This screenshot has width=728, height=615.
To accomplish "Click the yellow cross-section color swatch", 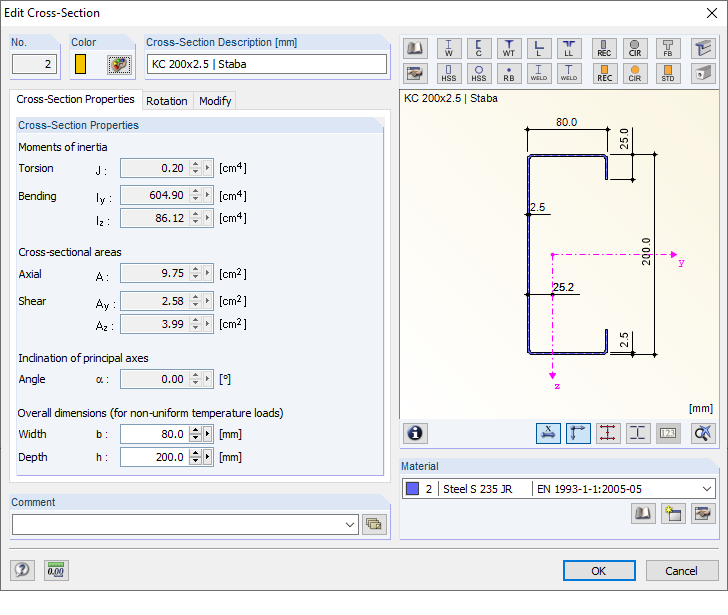I will [80, 64].
